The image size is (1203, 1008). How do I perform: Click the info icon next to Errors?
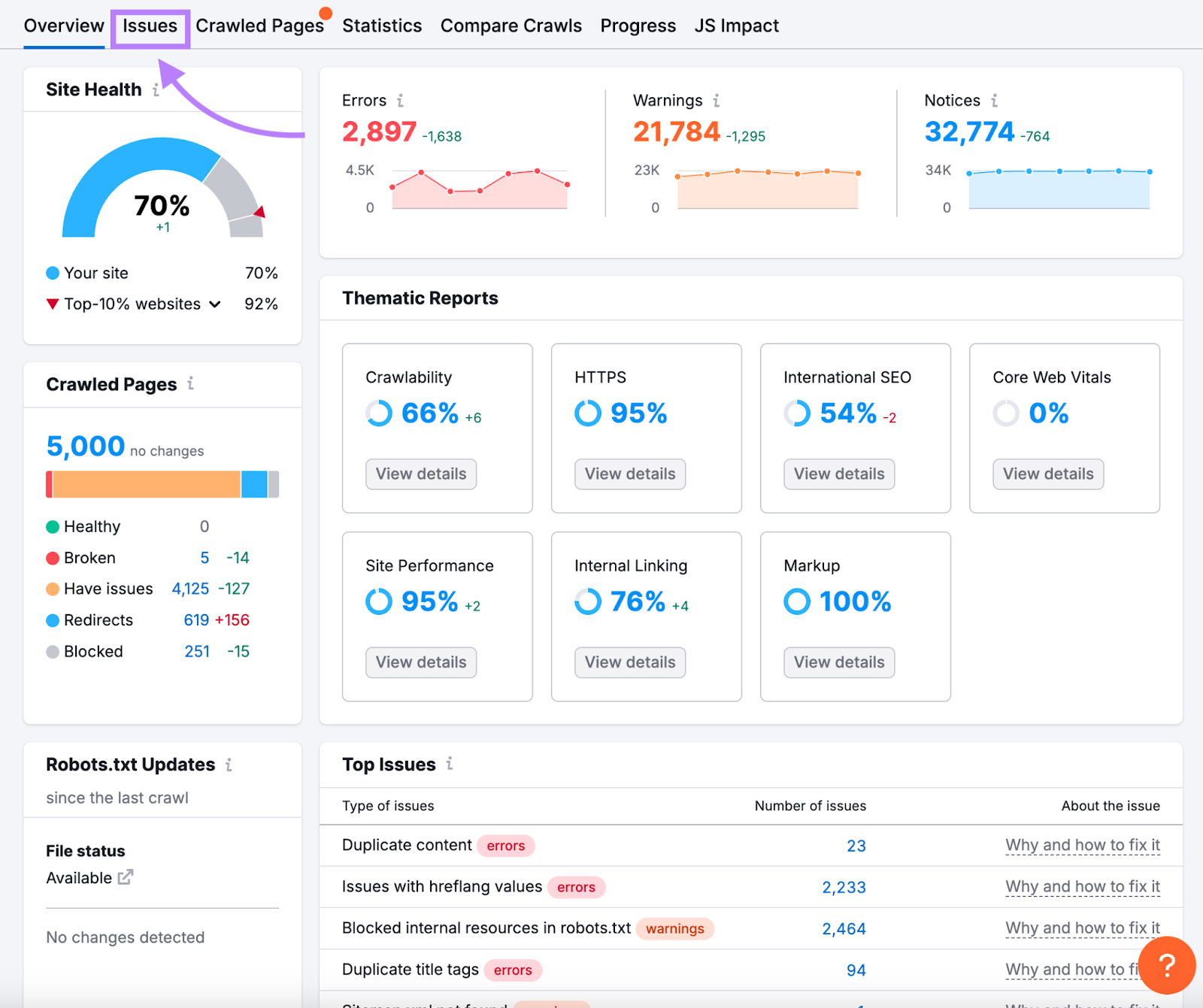point(400,101)
